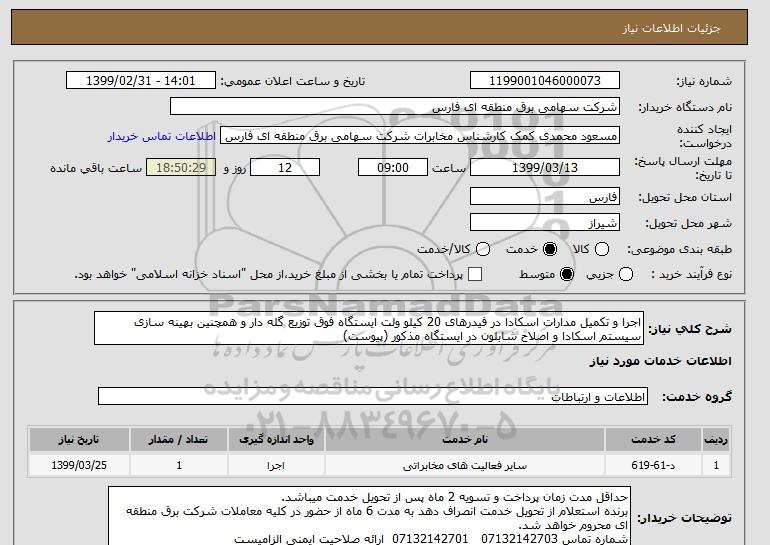This screenshot has width=770, height=545.
Task: Click the تاریخ نیاز column header
Action: (79, 439)
